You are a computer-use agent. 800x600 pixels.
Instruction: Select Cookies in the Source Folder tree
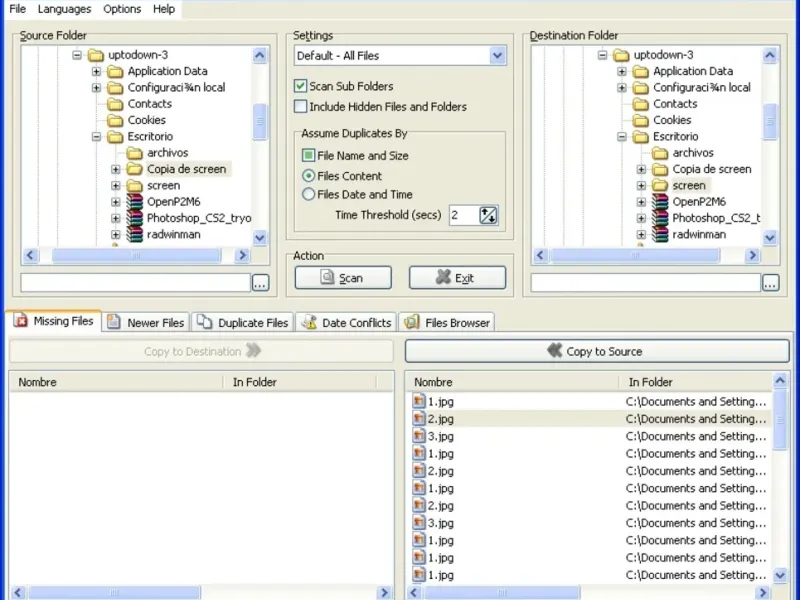pos(146,120)
